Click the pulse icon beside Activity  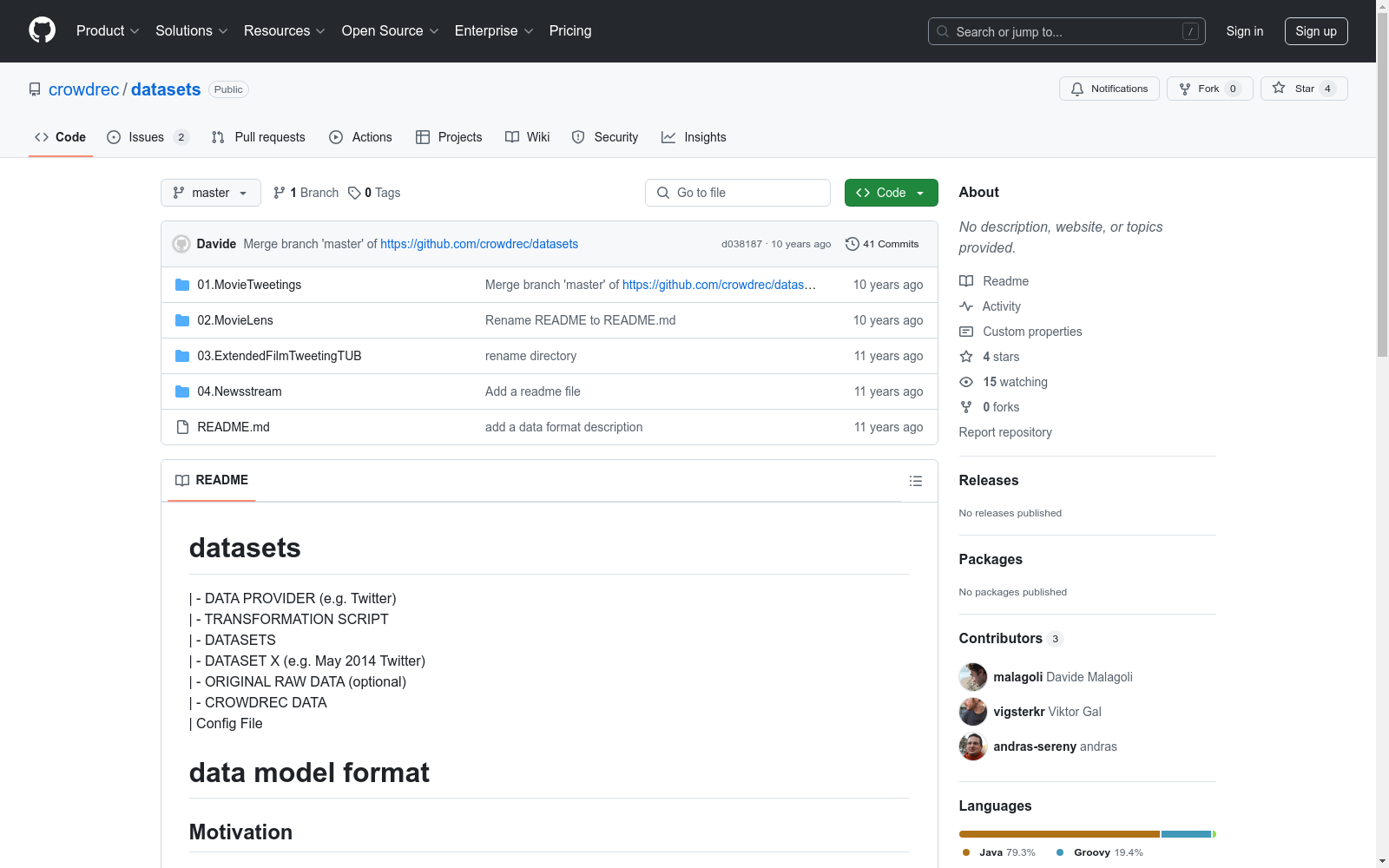[966, 306]
